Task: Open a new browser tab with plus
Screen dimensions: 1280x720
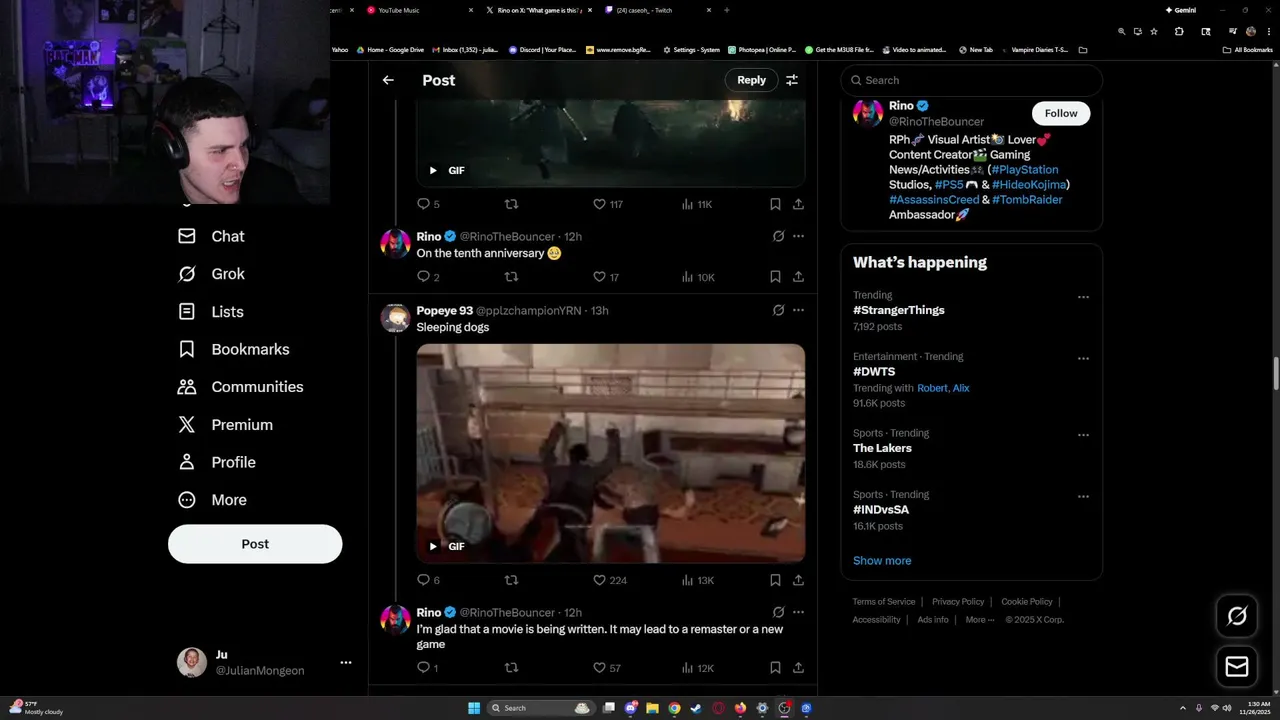Action: point(726,10)
